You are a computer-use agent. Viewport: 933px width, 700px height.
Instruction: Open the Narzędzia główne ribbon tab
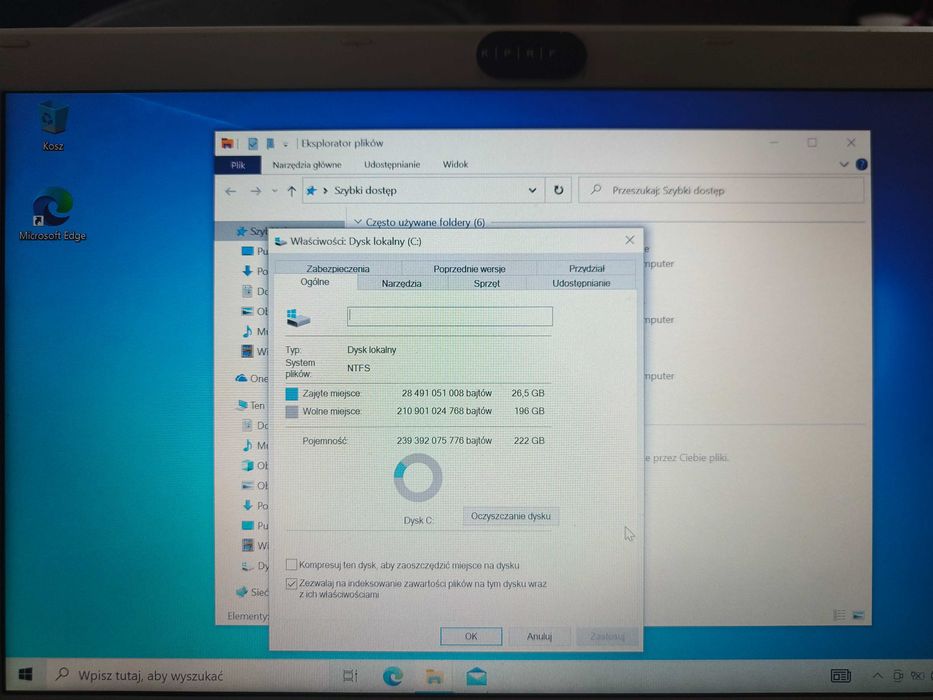click(x=307, y=165)
